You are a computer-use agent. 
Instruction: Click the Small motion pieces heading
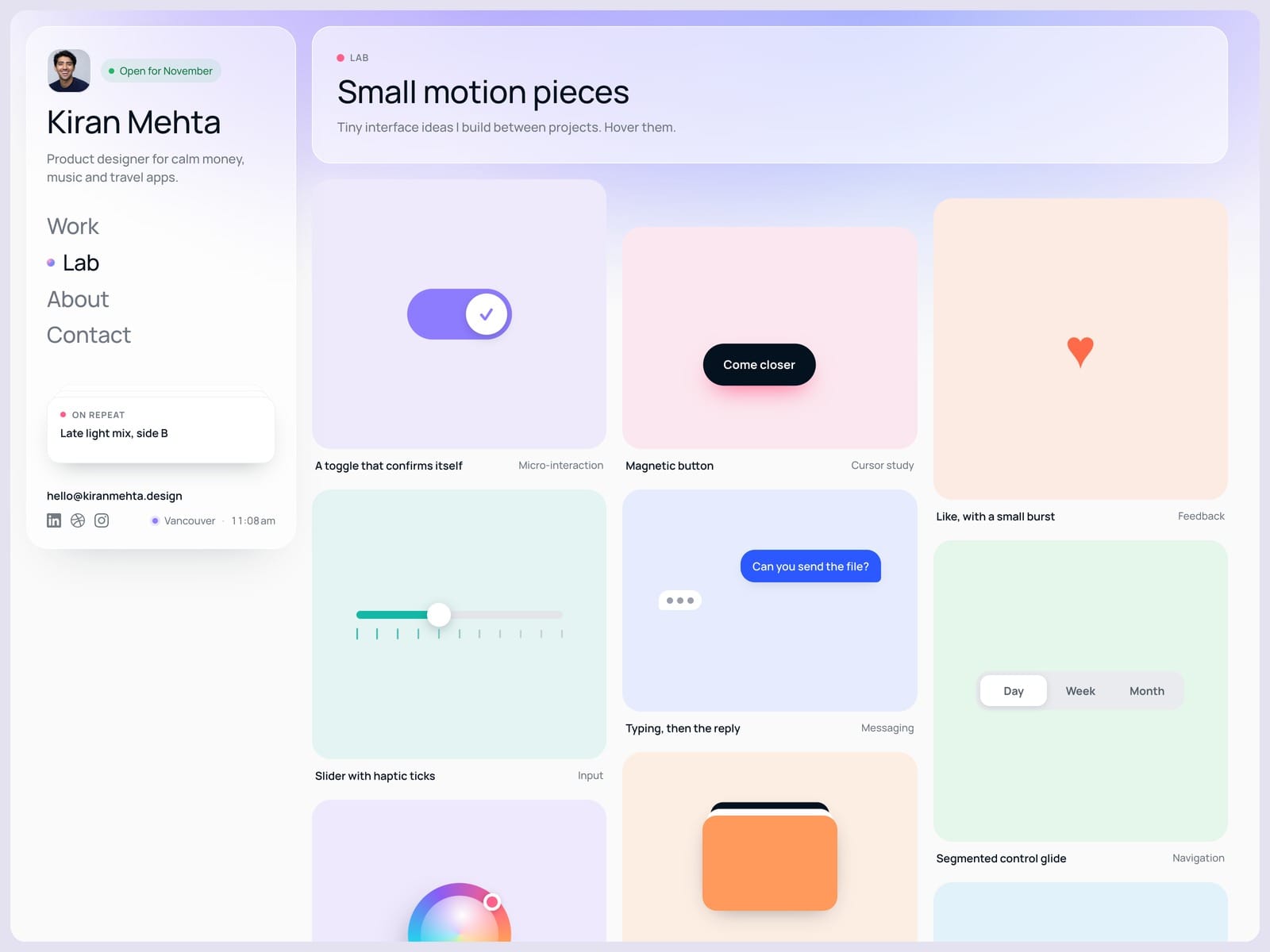(483, 92)
